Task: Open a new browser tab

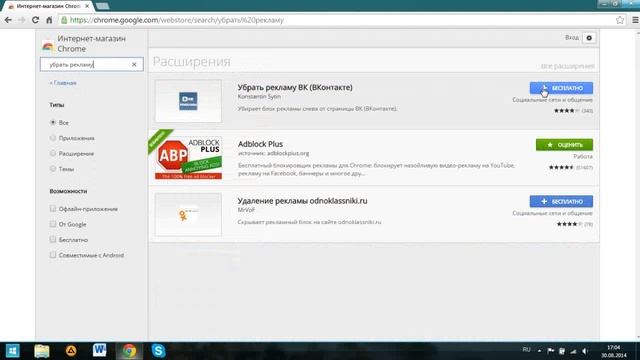Action: click(x=102, y=6)
